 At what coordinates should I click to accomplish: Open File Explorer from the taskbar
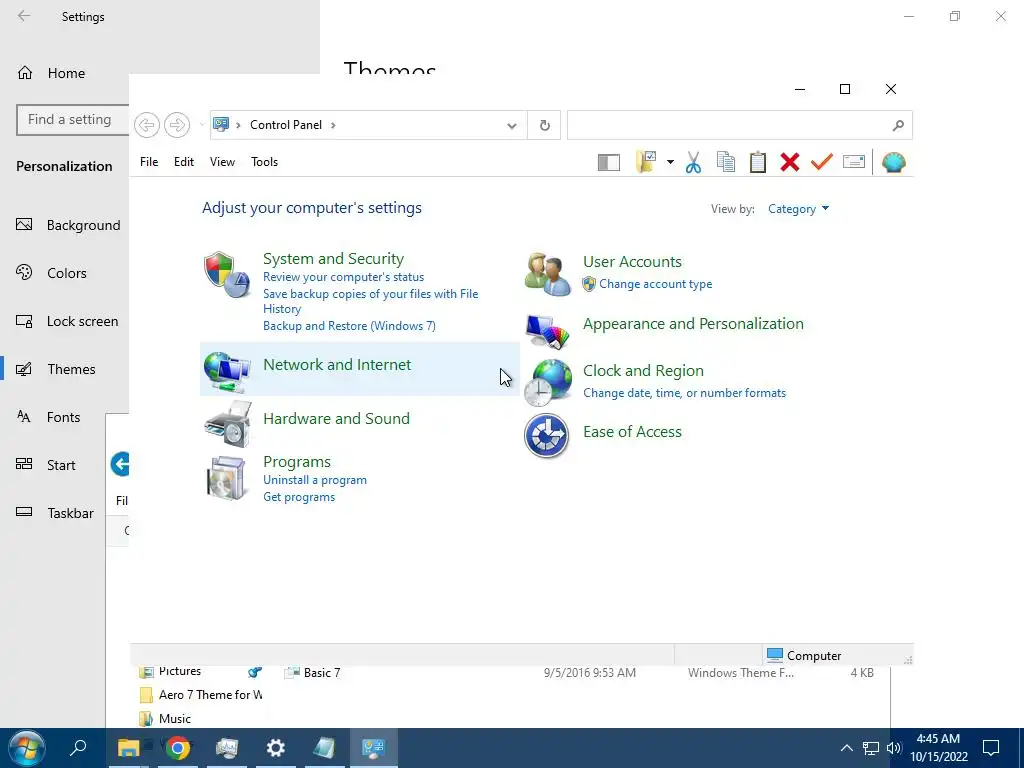pyautogui.click(x=129, y=748)
